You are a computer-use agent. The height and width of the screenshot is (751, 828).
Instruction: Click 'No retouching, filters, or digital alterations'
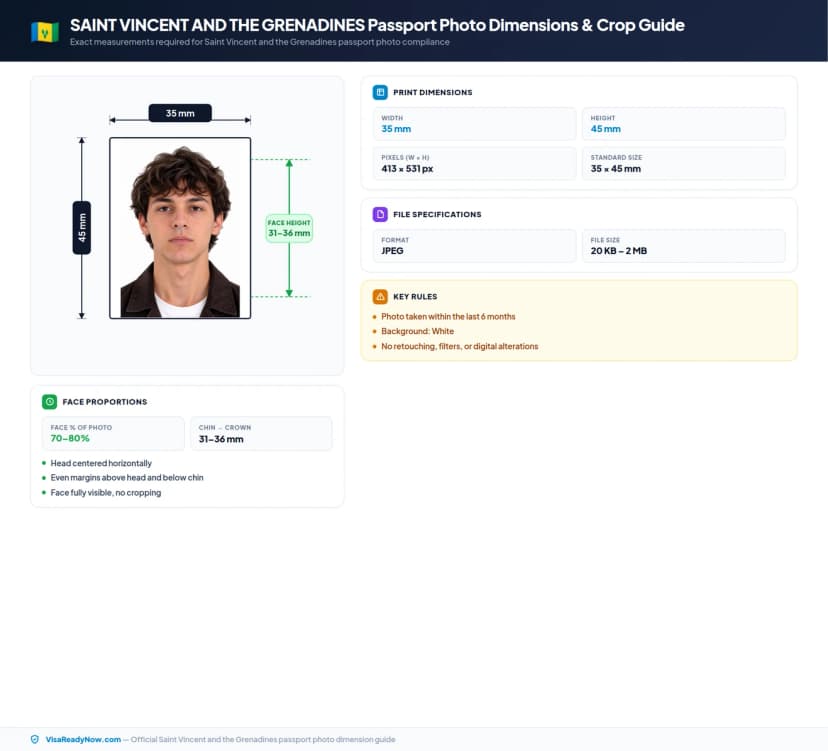pos(459,346)
